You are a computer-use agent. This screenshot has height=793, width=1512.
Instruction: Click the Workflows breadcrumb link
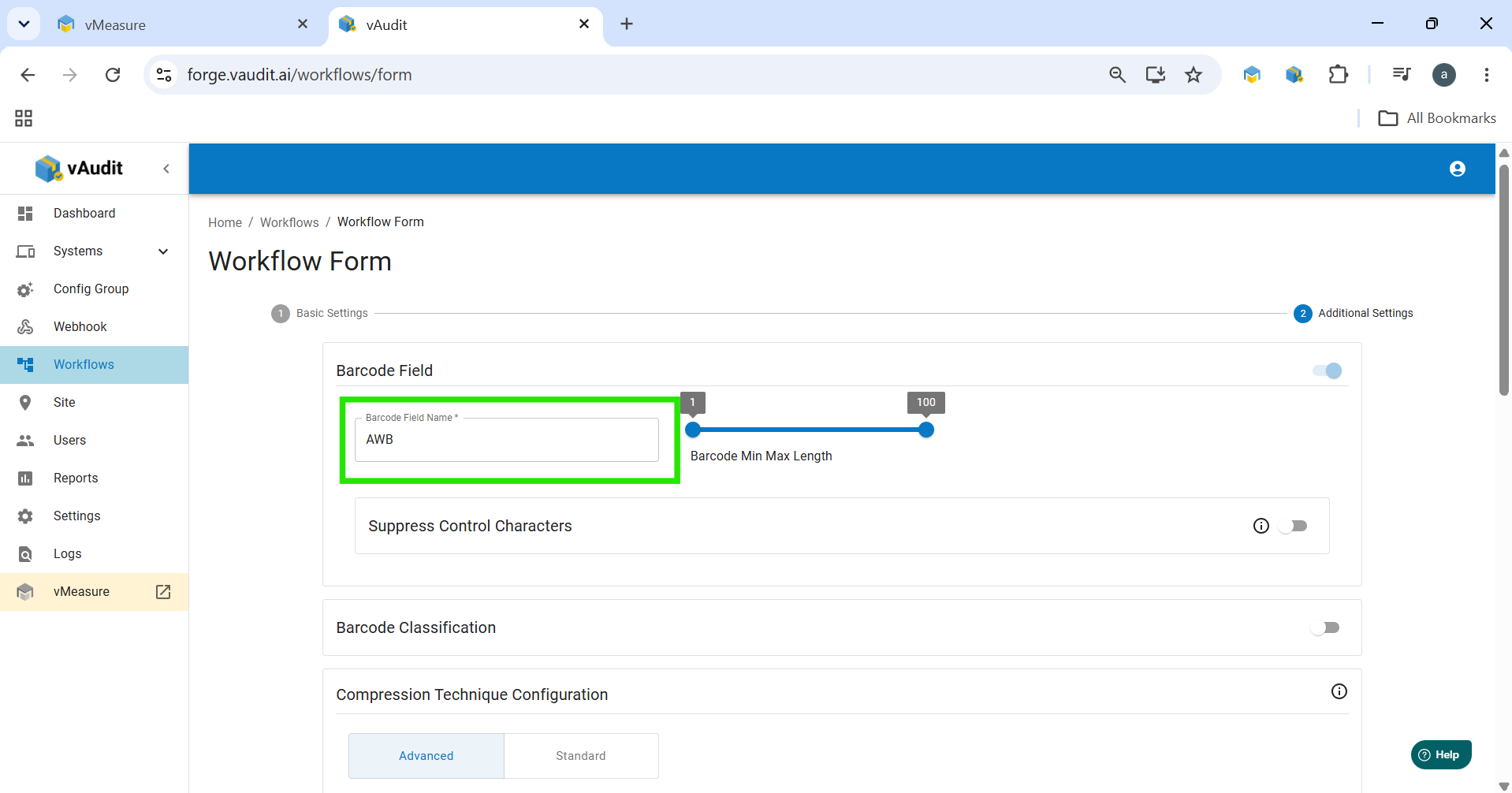pyautogui.click(x=289, y=222)
